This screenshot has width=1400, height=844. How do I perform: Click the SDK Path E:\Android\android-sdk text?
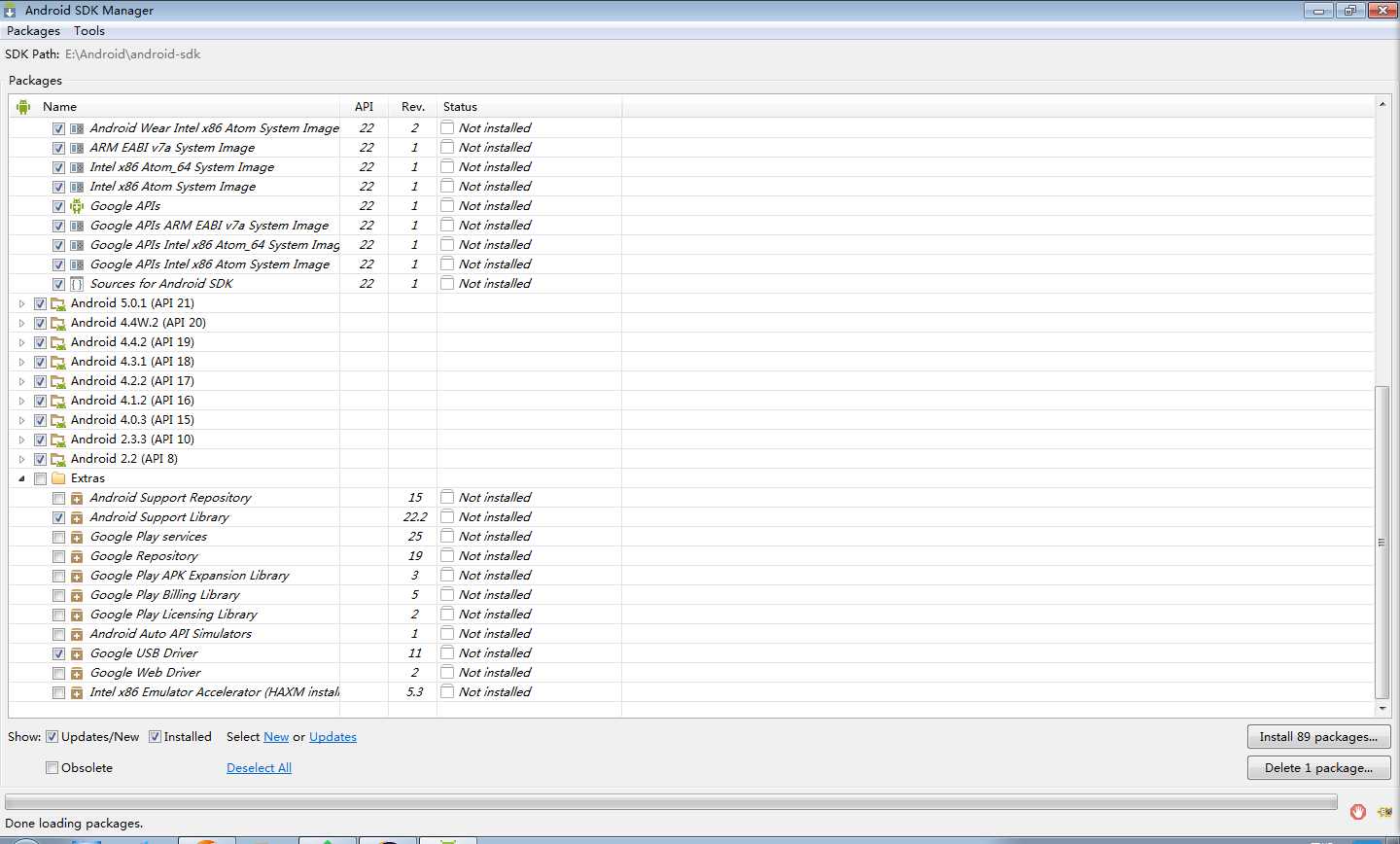click(x=133, y=54)
